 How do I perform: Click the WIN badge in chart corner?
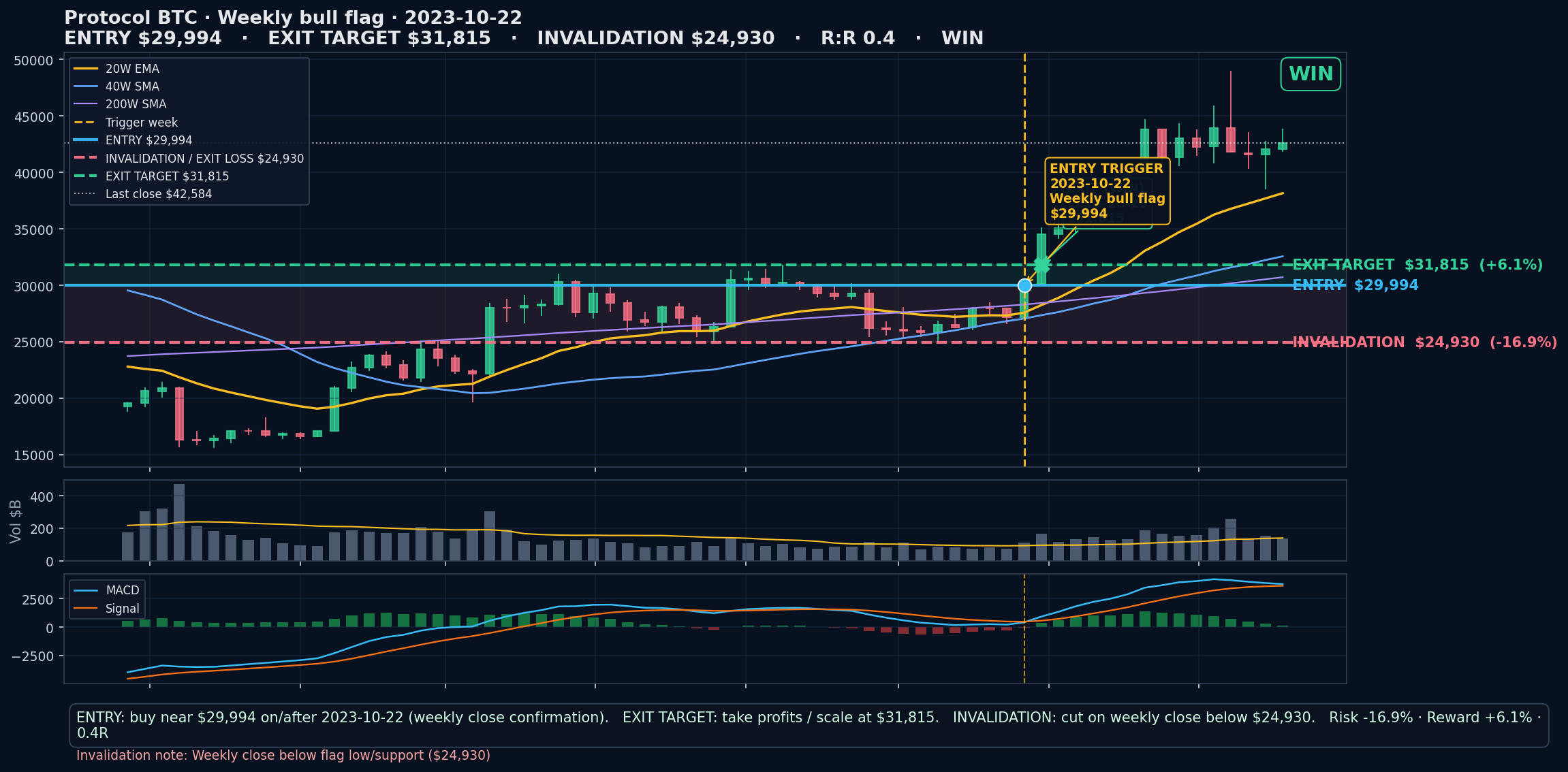coord(1311,74)
